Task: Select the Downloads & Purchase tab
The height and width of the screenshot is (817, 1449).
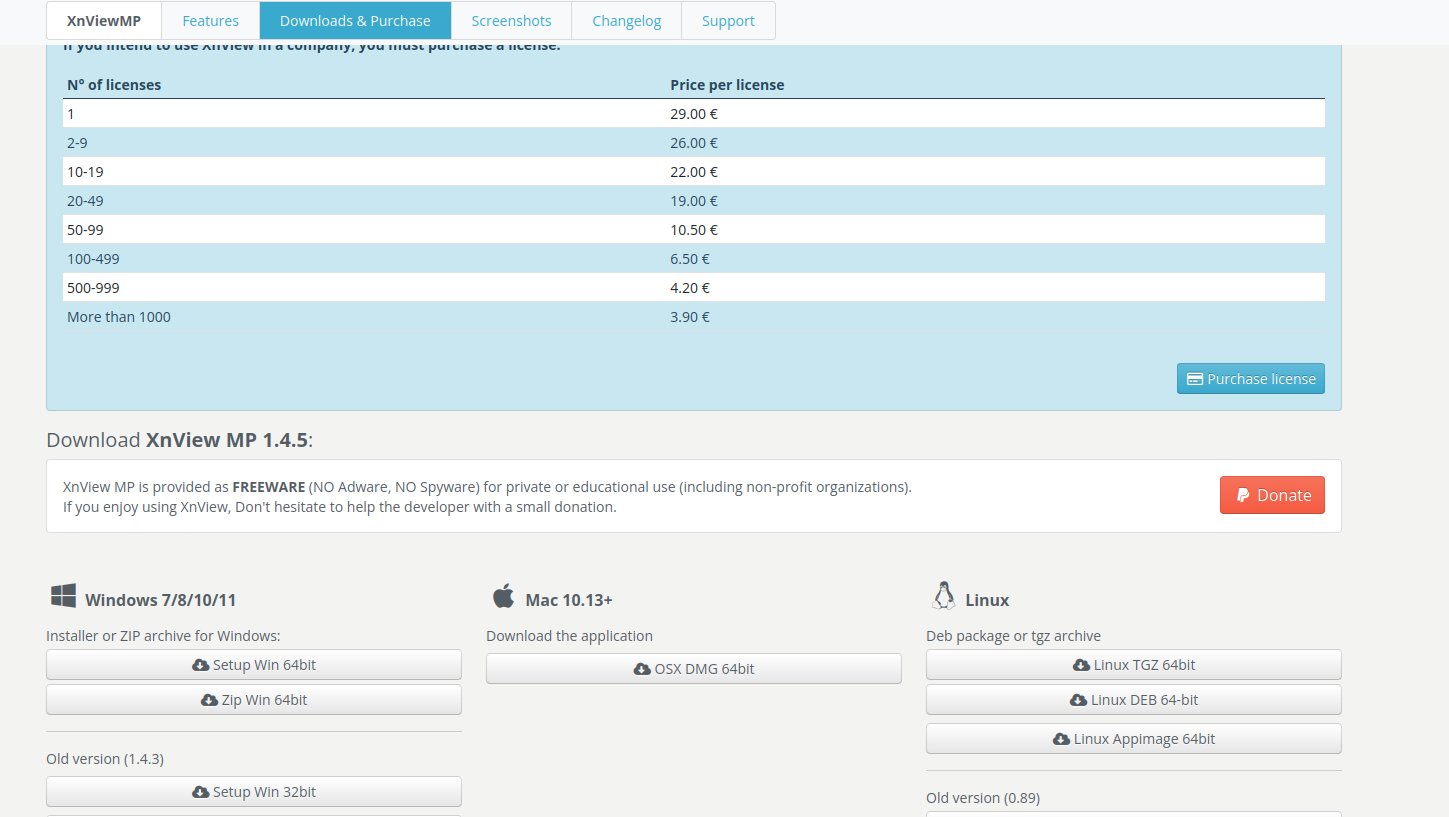Action: (x=355, y=21)
